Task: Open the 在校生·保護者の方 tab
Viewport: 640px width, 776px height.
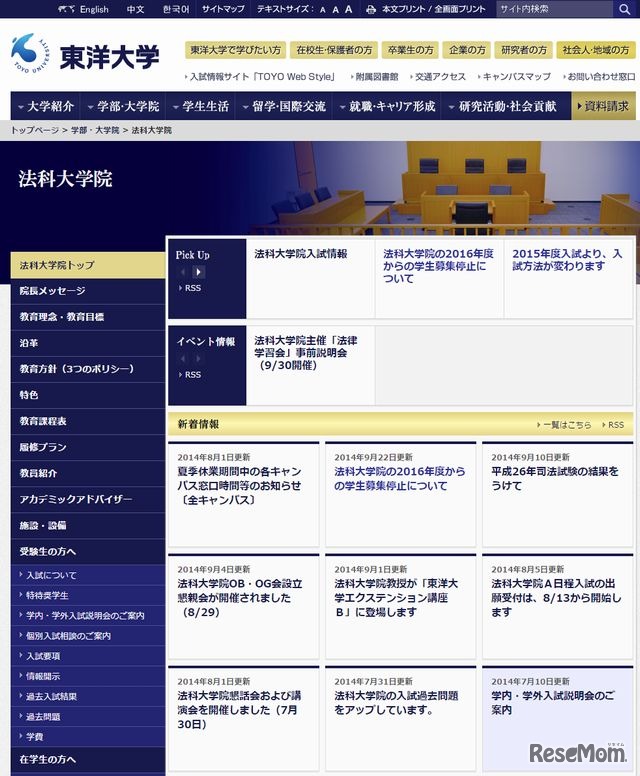Action: coord(334,50)
